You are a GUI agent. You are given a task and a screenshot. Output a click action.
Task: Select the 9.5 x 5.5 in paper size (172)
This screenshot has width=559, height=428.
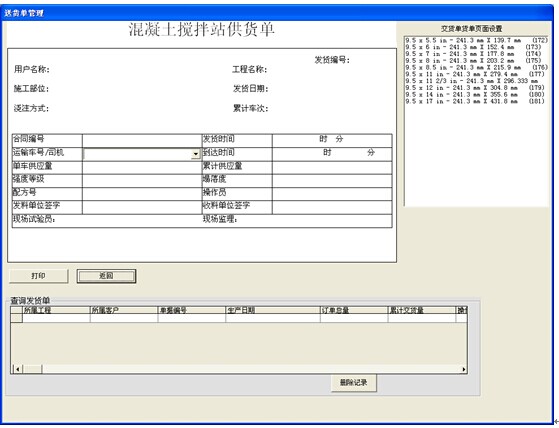(x=476, y=40)
